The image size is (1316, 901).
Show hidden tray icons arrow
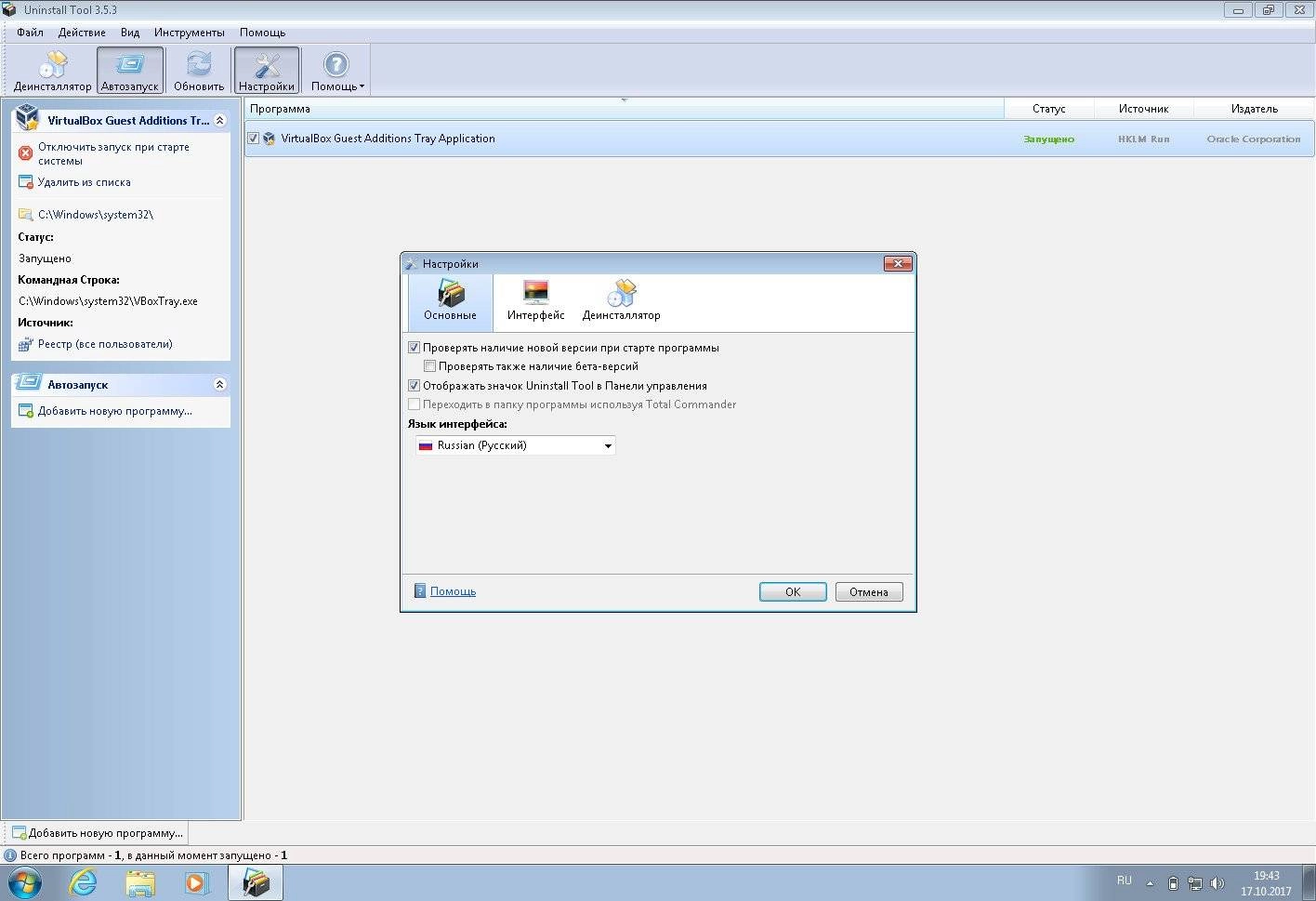coord(1150,883)
